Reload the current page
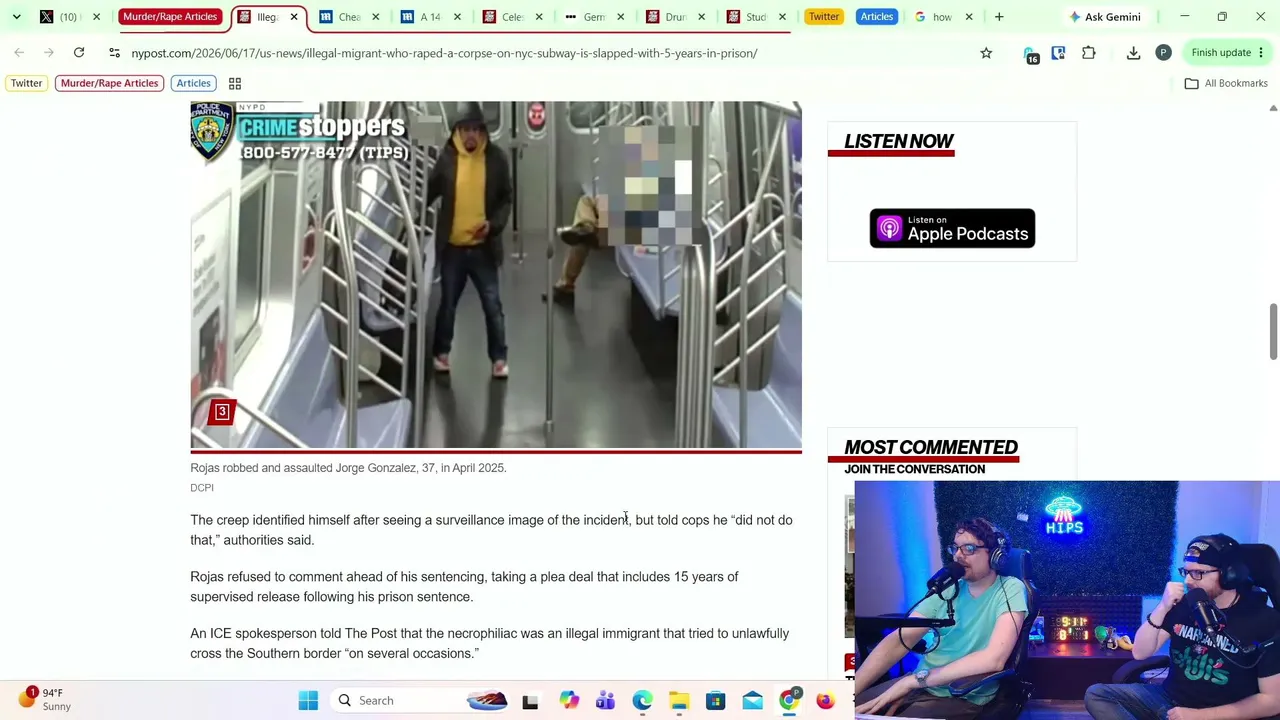 pos(79,53)
